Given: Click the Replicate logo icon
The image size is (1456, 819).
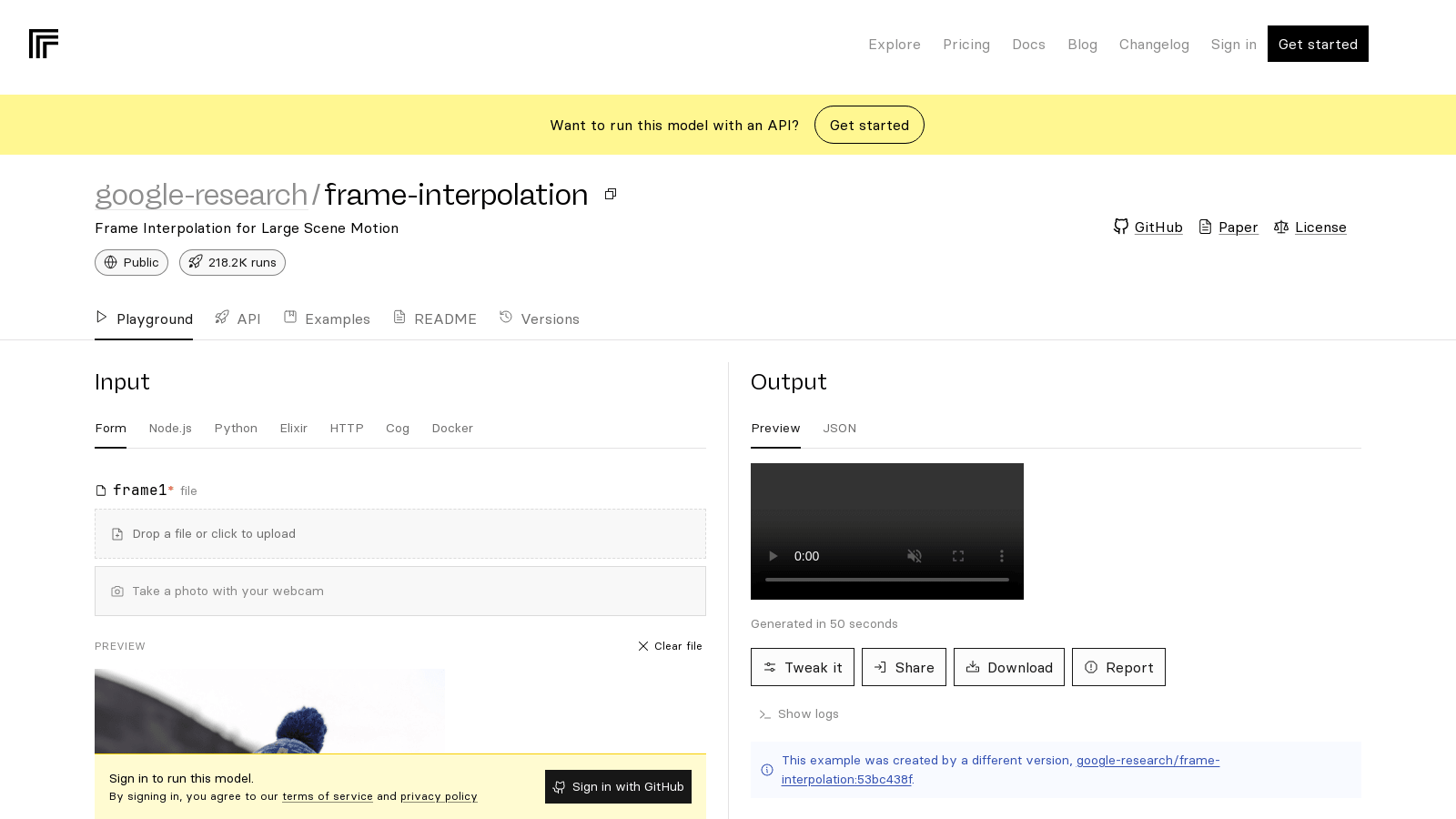Looking at the screenshot, I should coord(44,44).
